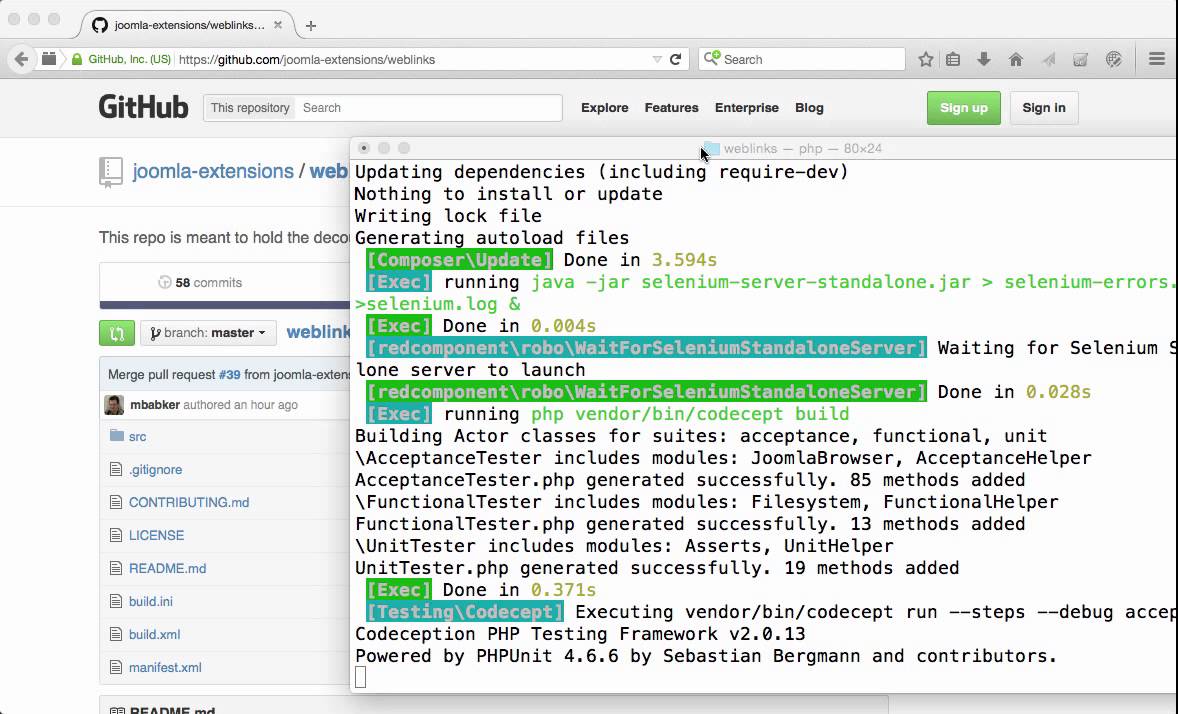Image resolution: width=1178 pixels, height=714 pixels.
Task: Open the Blog menu item
Action: coord(809,107)
